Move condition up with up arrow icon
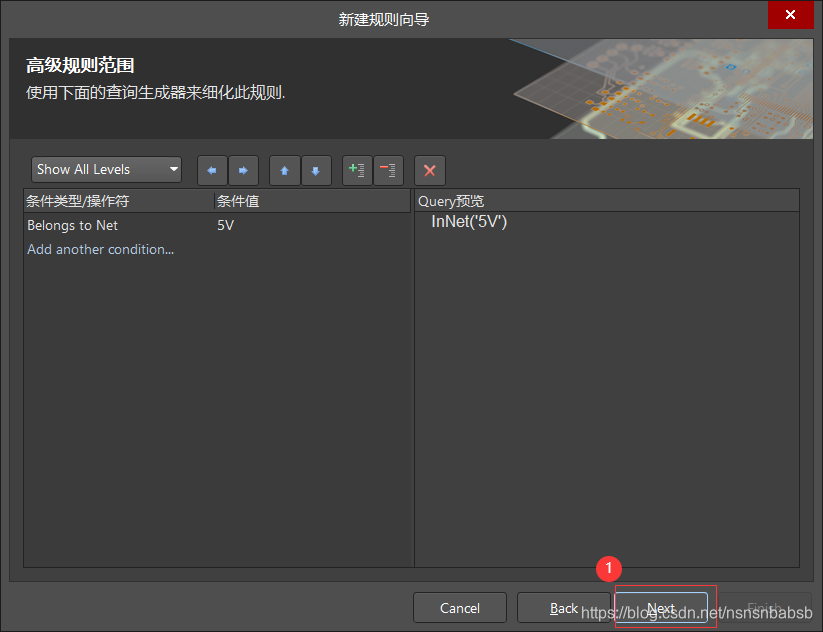Viewport: 823px width, 632px height. coord(284,170)
